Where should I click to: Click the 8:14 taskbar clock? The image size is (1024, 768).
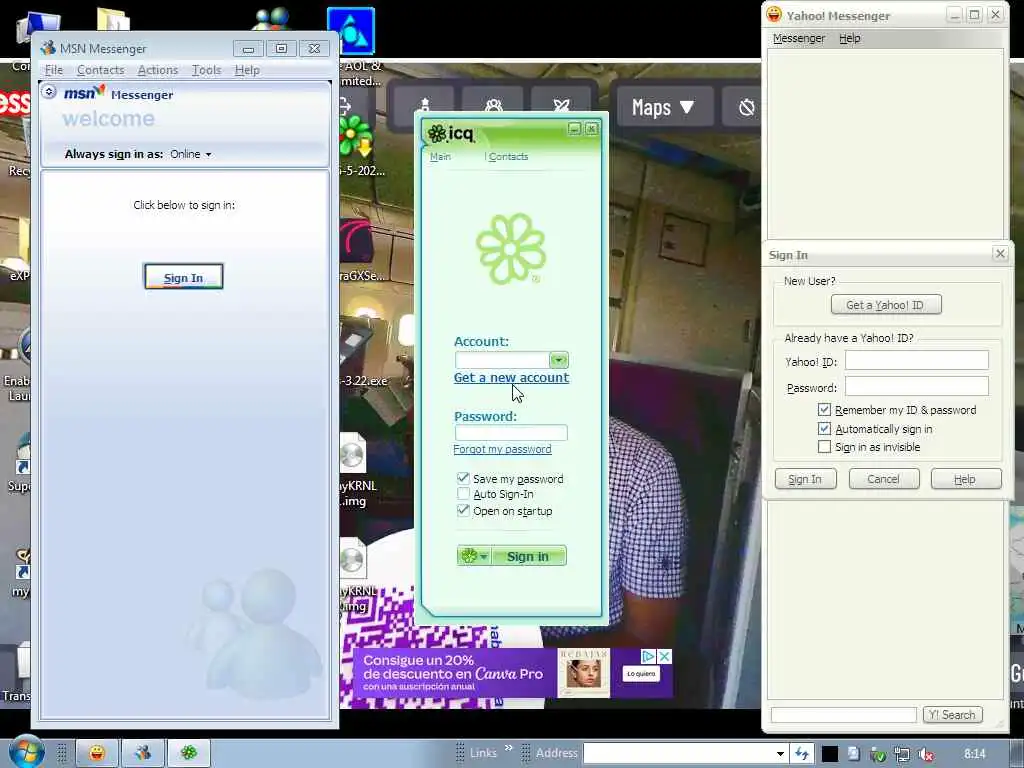point(974,754)
